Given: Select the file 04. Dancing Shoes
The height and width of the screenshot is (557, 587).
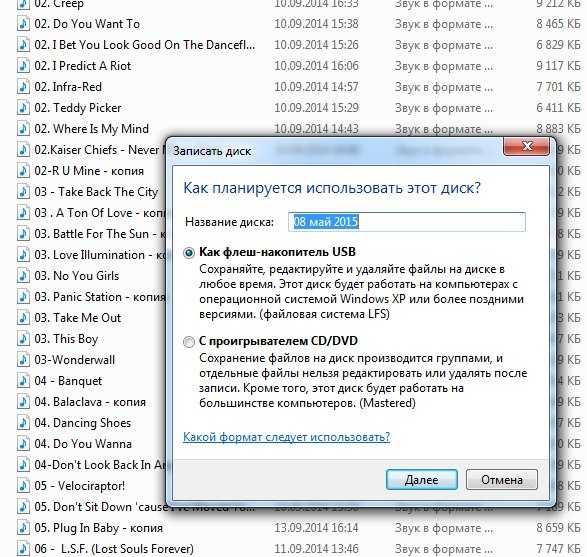Looking at the screenshot, I should point(83,423).
